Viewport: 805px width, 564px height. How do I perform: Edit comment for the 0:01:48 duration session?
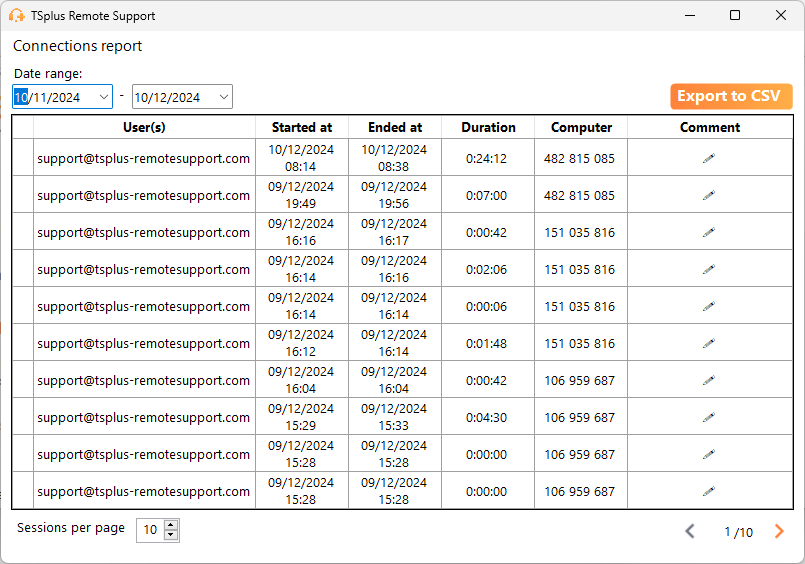tap(709, 343)
